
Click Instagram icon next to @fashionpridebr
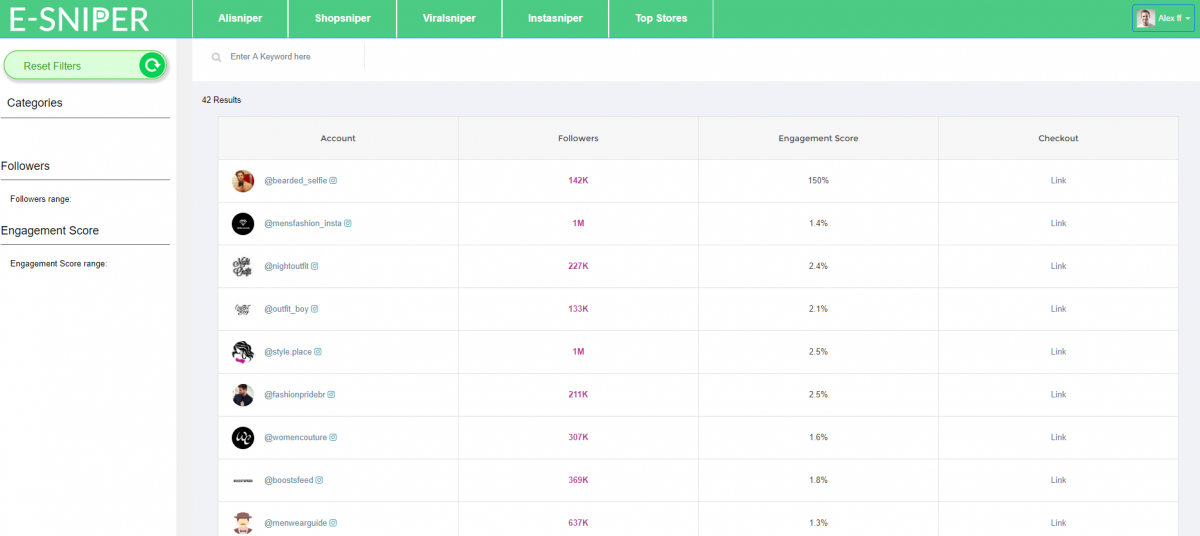[x=331, y=395]
